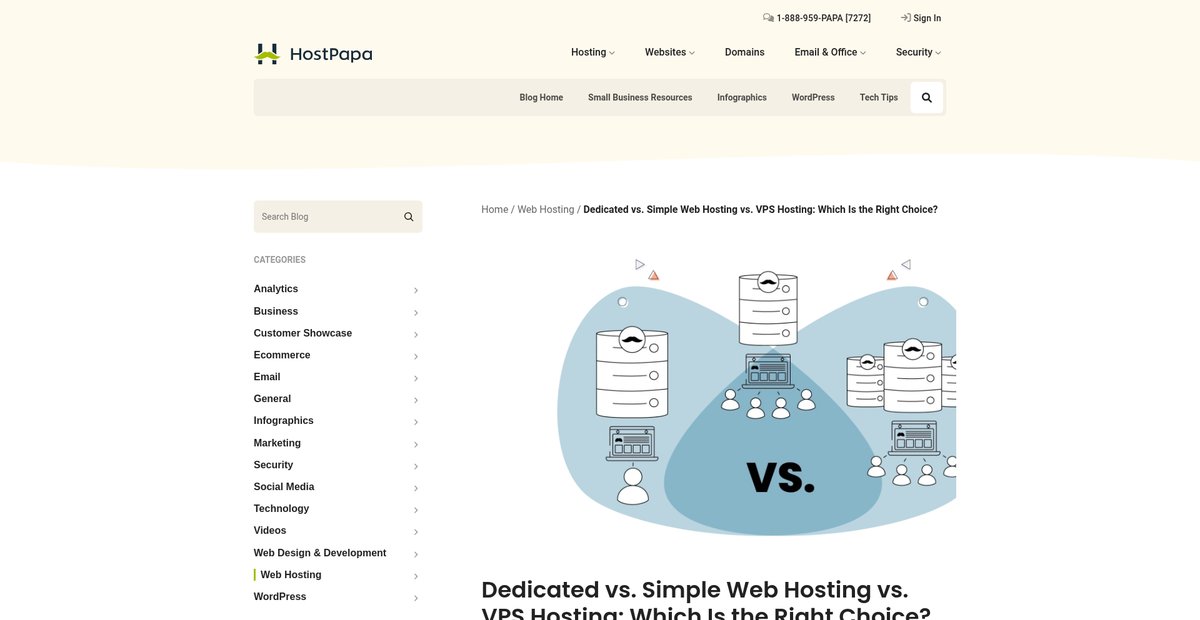Viewport: 1200px width, 620px height.
Task: Open the Websites dropdown menu
Action: point(670,52)
